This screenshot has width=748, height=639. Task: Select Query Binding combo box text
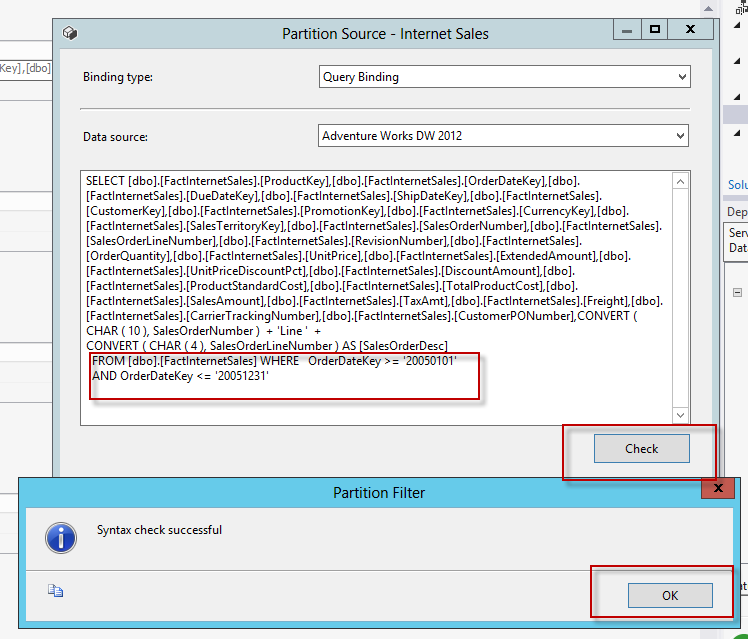[361, 77]
